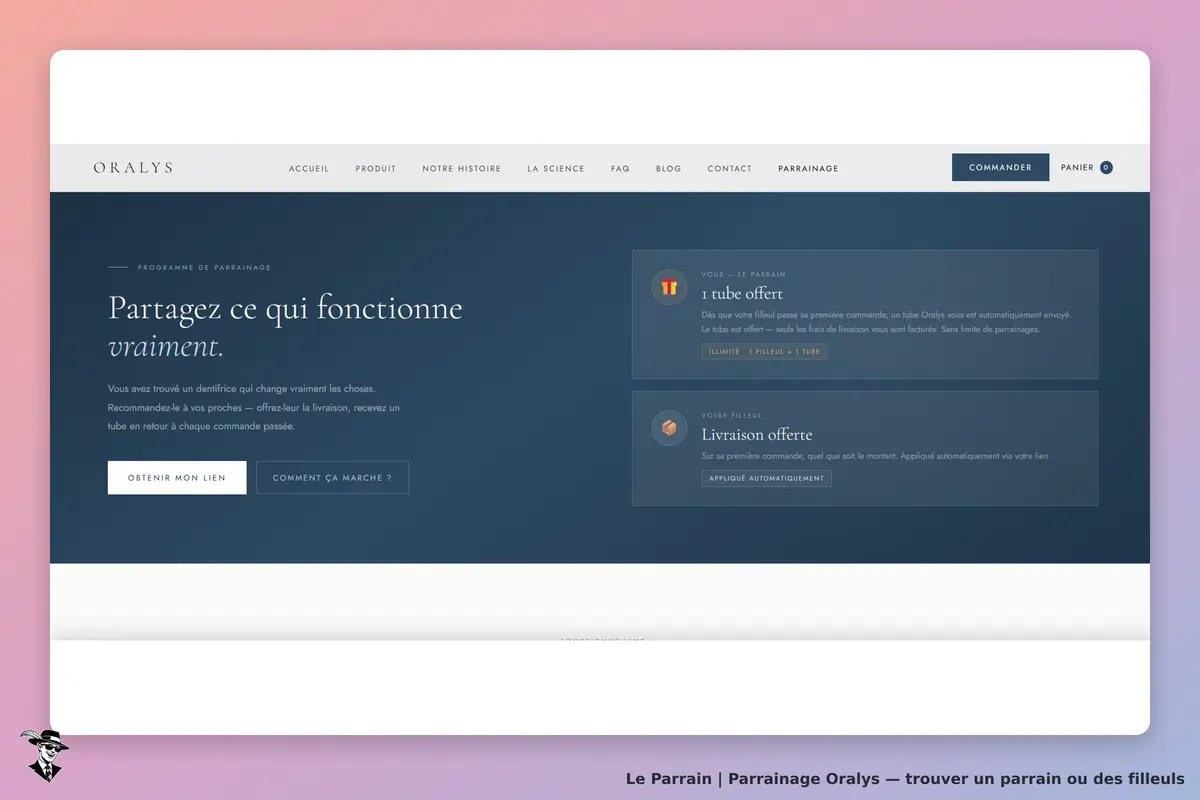Screen dimensions: 1200x800
Task: Click the Comment ça marche ? button
Action: tap(332, 478)
